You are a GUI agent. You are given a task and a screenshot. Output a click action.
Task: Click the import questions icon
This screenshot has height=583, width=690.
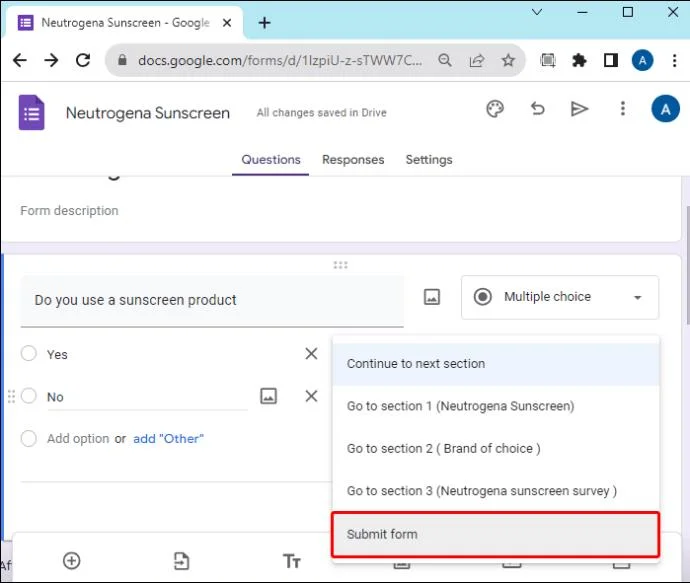click(181, 561)
